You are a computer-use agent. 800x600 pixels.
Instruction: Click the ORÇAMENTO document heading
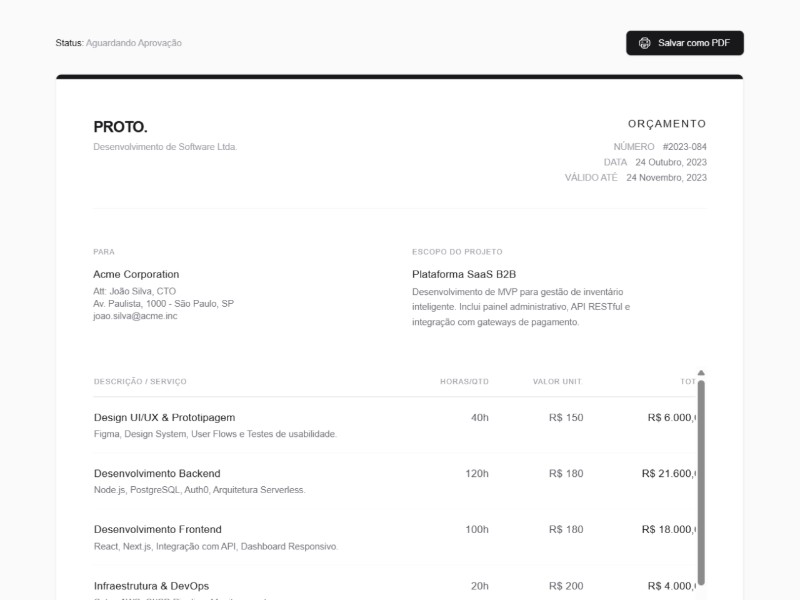tap(666, 124)
